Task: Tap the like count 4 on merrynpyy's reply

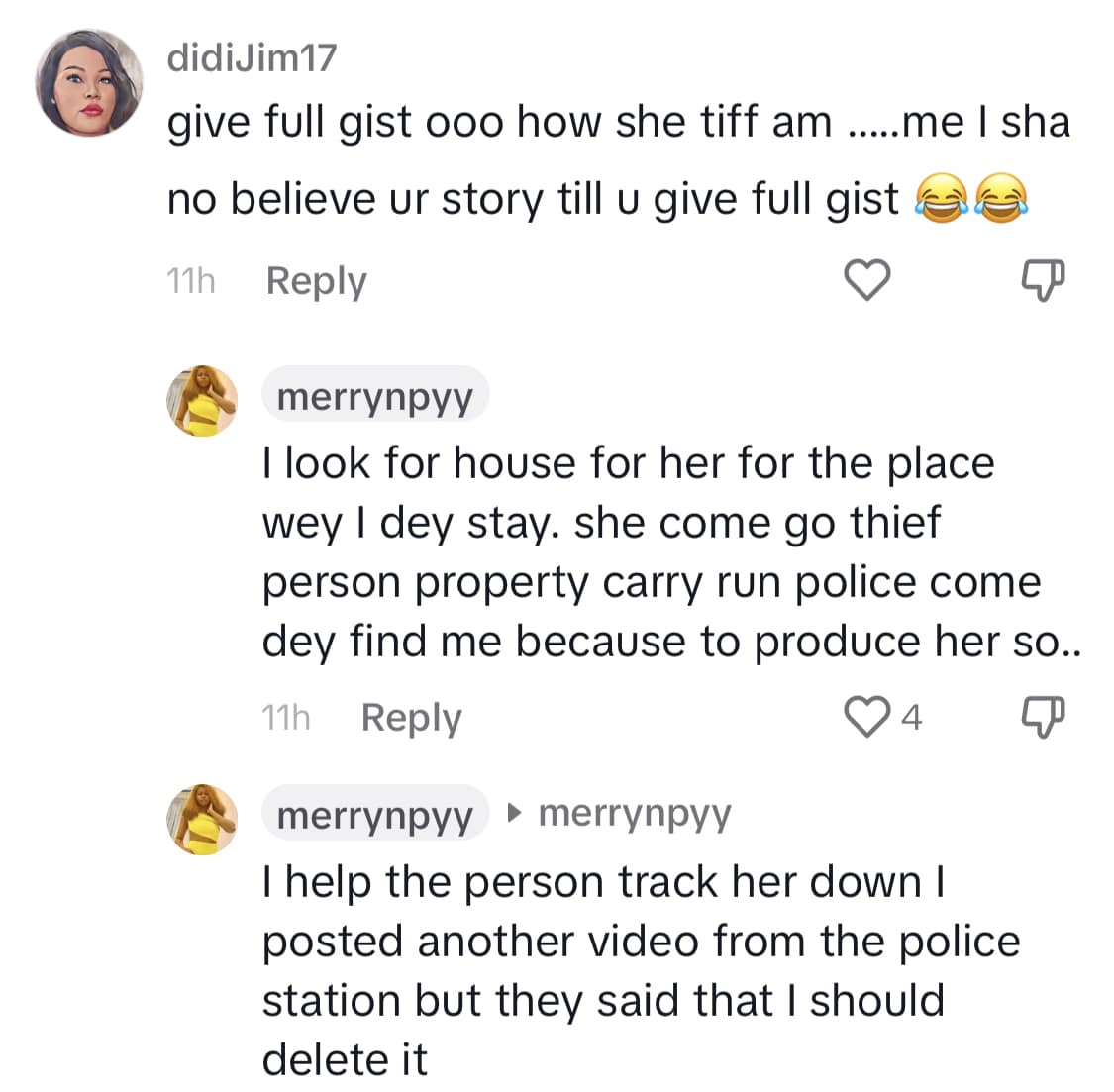Action: coord(912,717)
